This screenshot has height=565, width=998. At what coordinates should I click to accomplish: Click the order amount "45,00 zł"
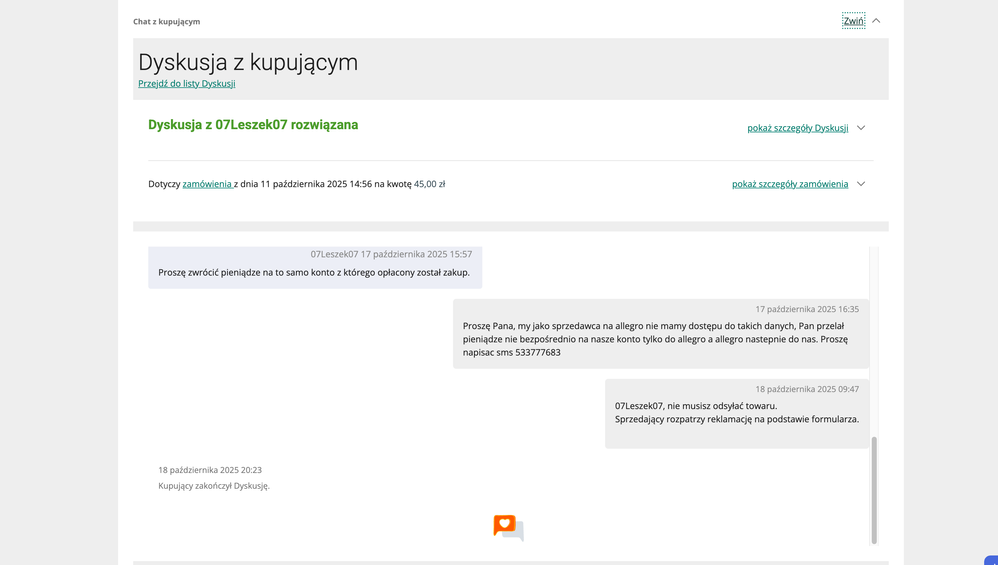[x=429, y=184]
